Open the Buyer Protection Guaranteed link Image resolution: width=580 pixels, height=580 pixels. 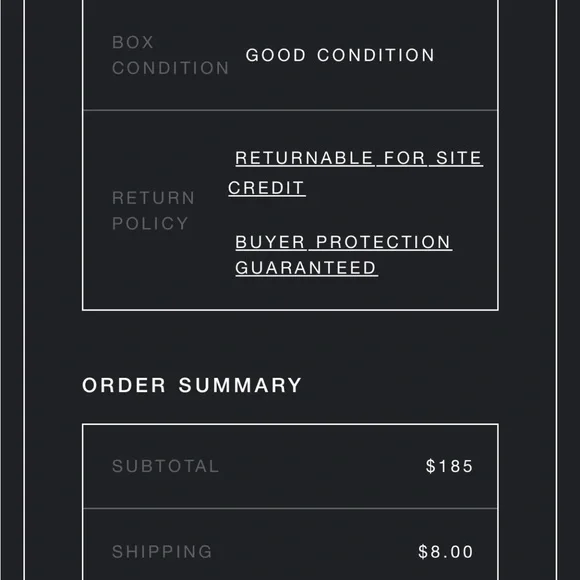tap(344, 255)
